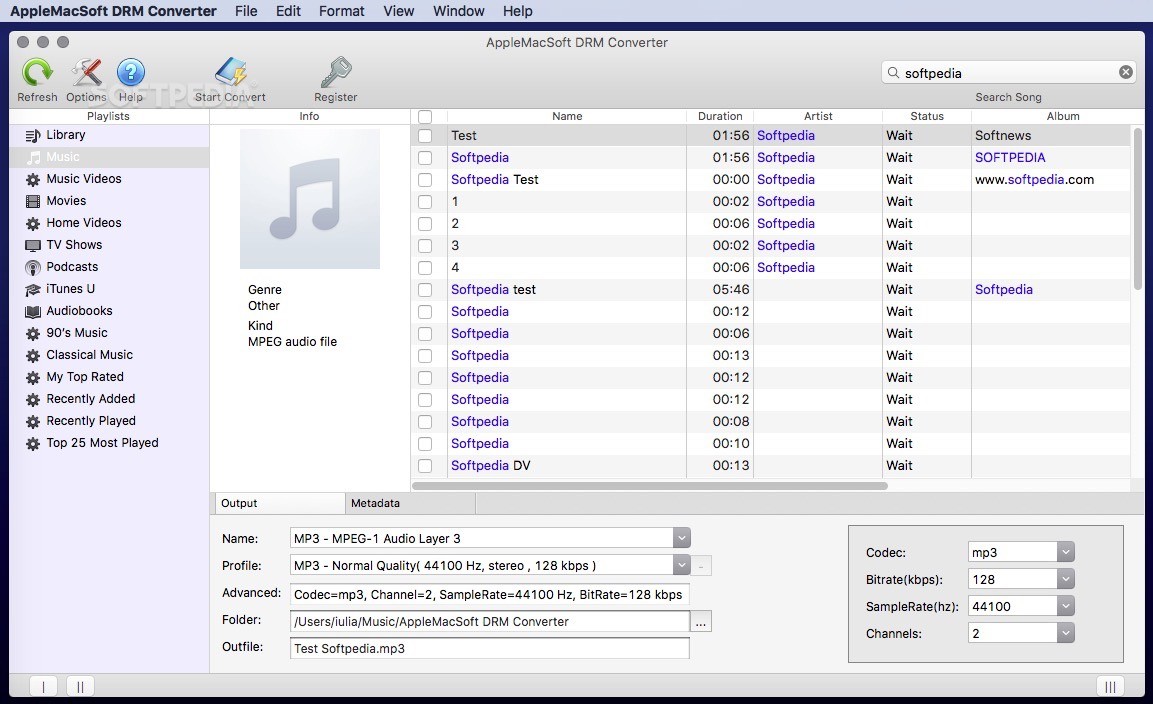Start Convert on the selected tracks
This screenshot has height=704, width=1153.
tap(231, 73)
